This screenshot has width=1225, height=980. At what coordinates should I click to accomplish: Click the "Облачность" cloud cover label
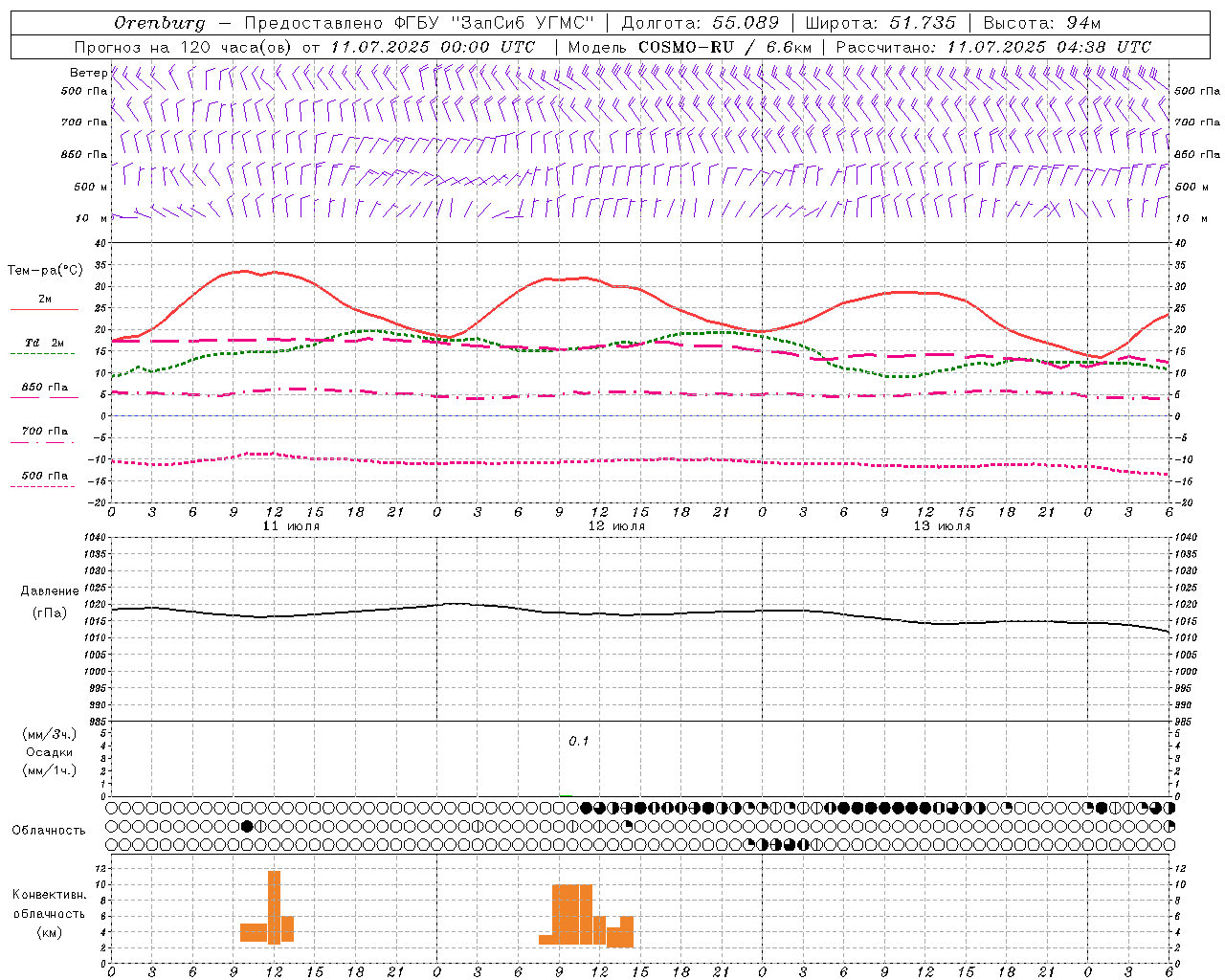(x=49, y=830)
